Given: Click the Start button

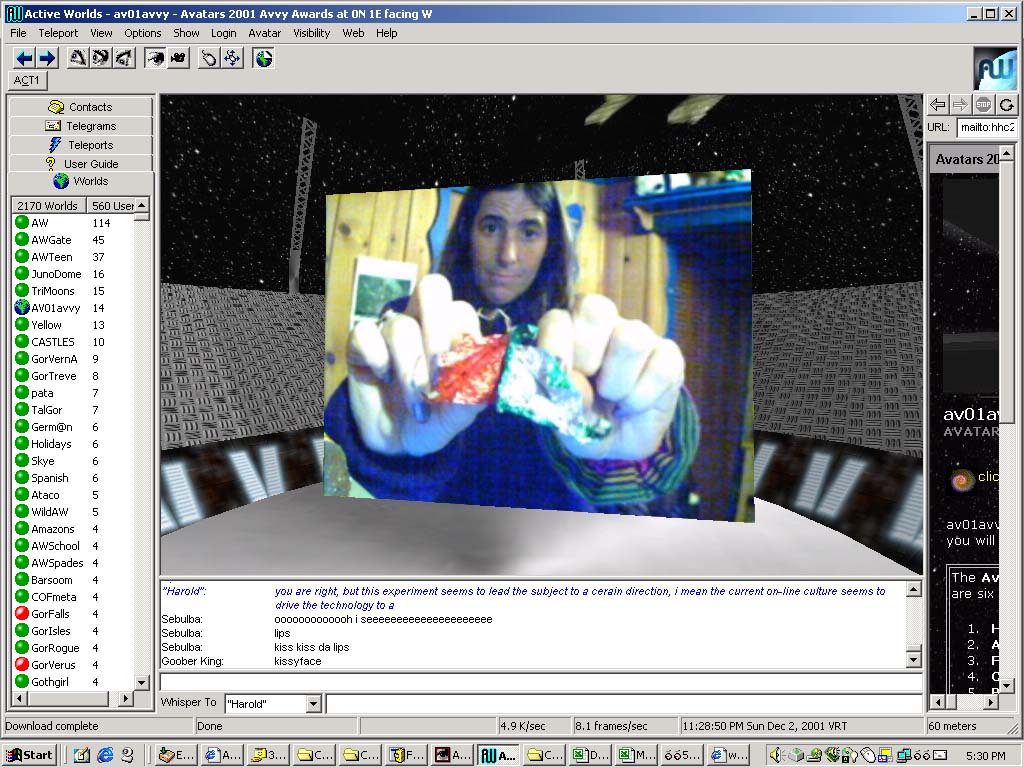Looking at the screenshot, I should point(30,755).
